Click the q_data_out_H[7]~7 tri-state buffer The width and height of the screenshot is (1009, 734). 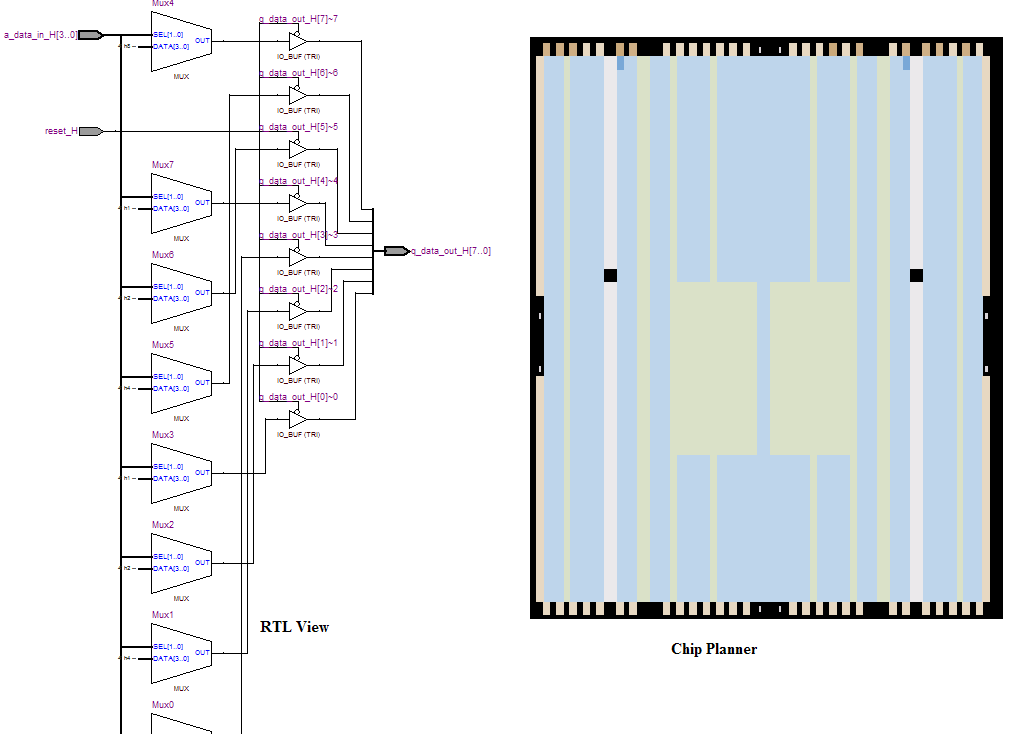(297, 41)
